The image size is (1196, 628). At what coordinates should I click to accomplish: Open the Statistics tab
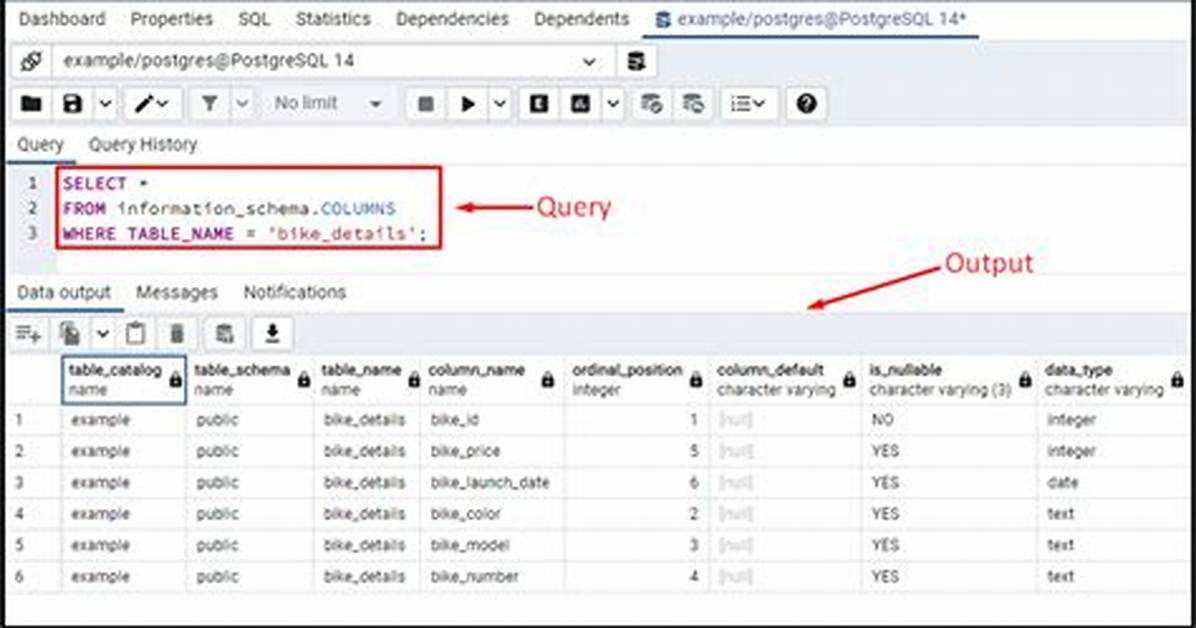pos(333,19)
